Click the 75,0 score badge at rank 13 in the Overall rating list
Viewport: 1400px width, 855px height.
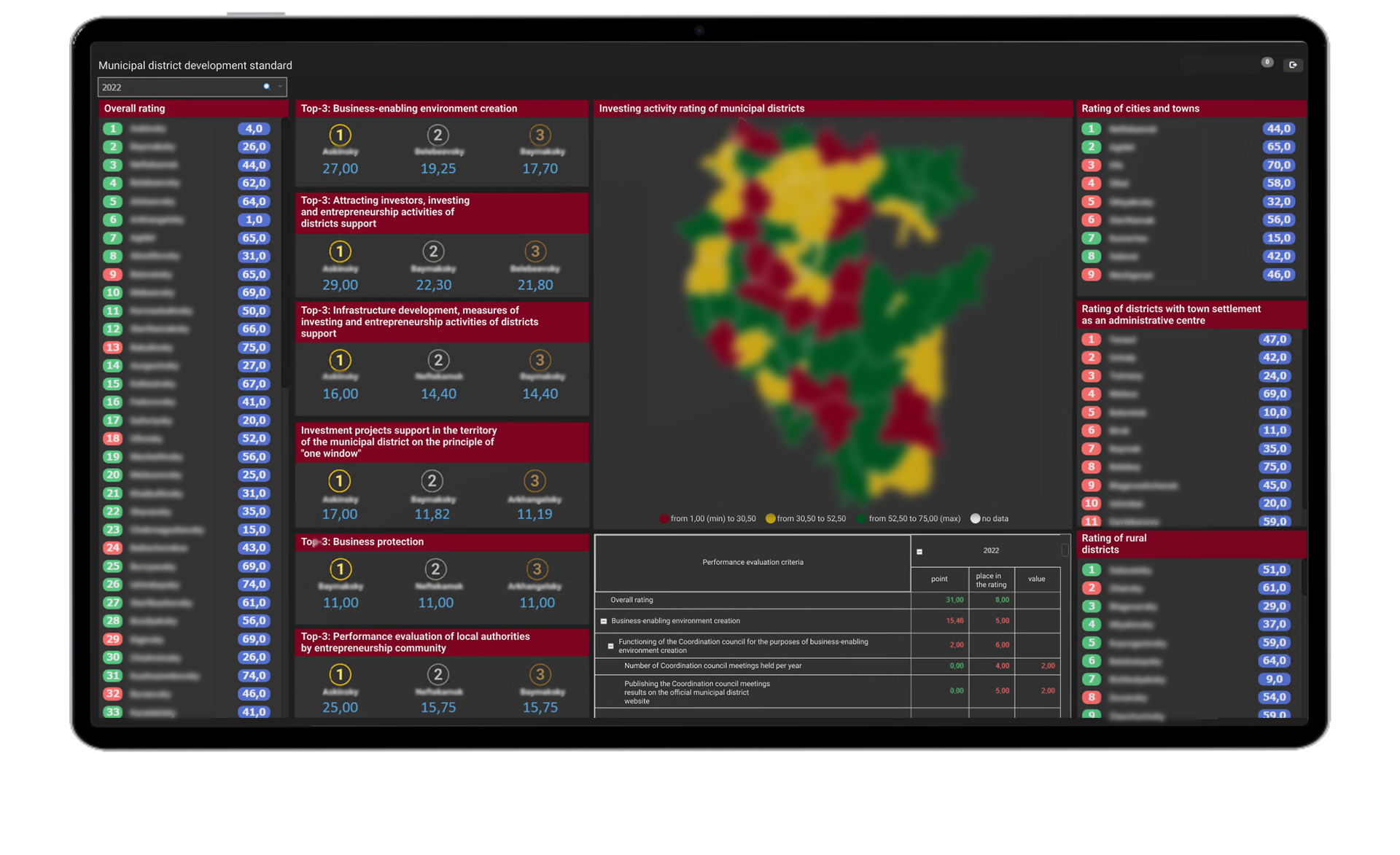(254, 348)
